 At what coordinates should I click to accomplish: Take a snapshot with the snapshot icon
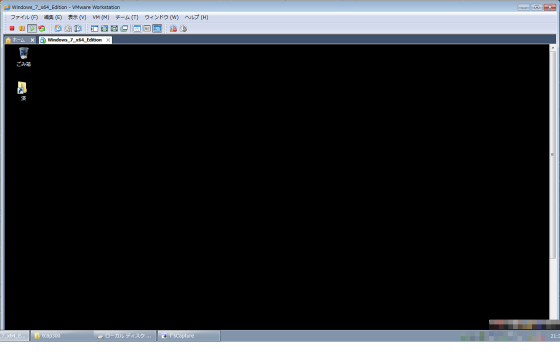pyautogui.click(x=58, y=29)
